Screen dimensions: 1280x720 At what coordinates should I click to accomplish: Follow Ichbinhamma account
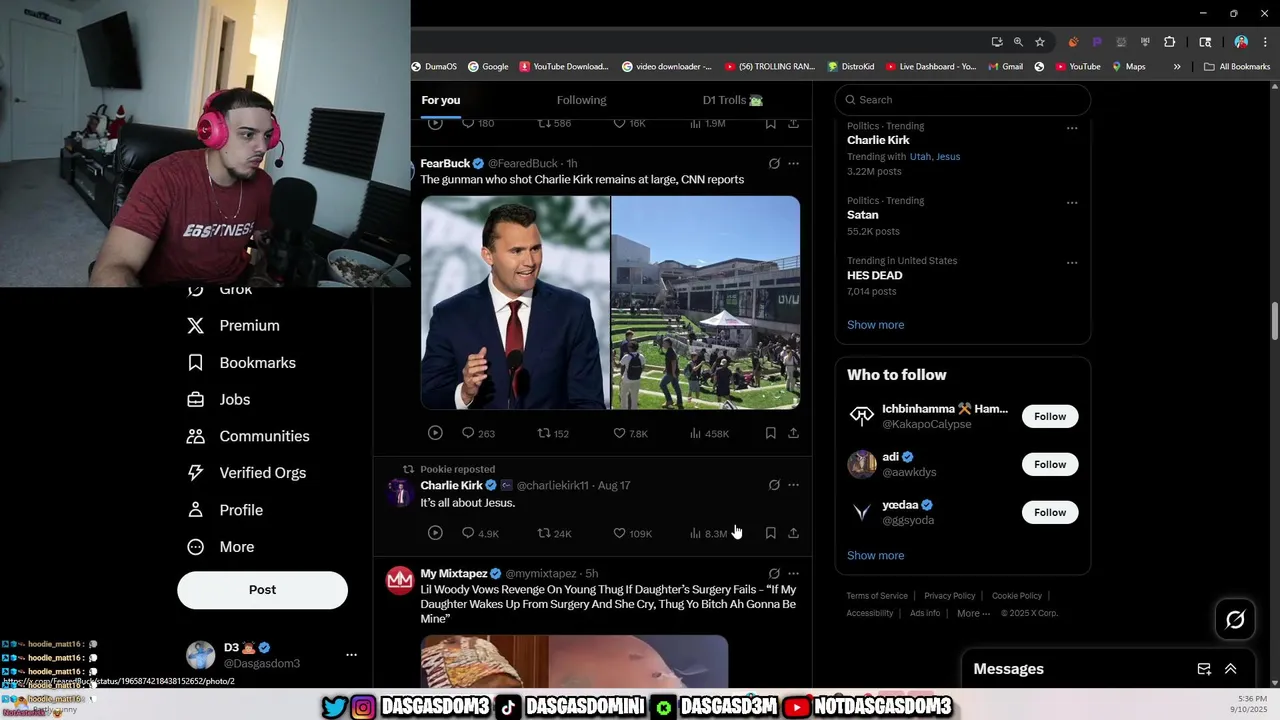click(1050, 416)
